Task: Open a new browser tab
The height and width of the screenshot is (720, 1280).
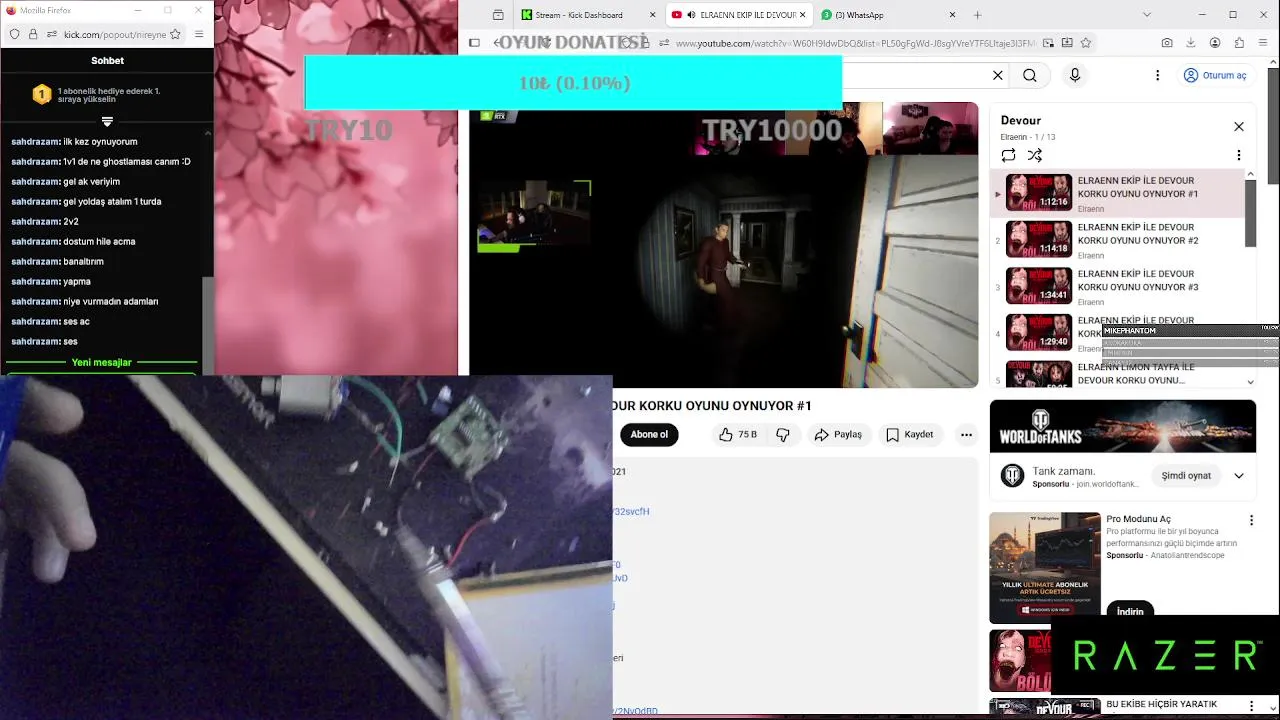Action: tap(977, 15)
